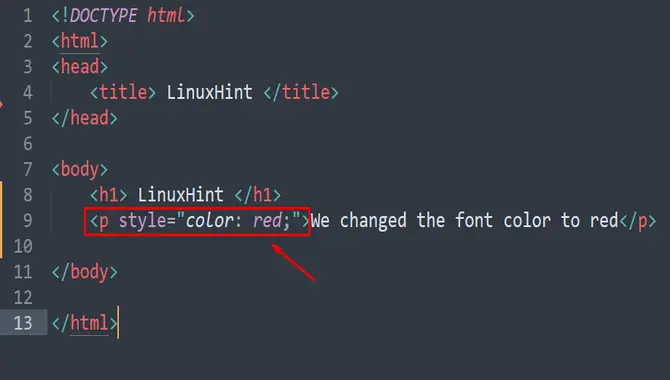Screen dimensions: 670x380
Task: Place cursor in opening html tag
Action: [x=80, y=41]
